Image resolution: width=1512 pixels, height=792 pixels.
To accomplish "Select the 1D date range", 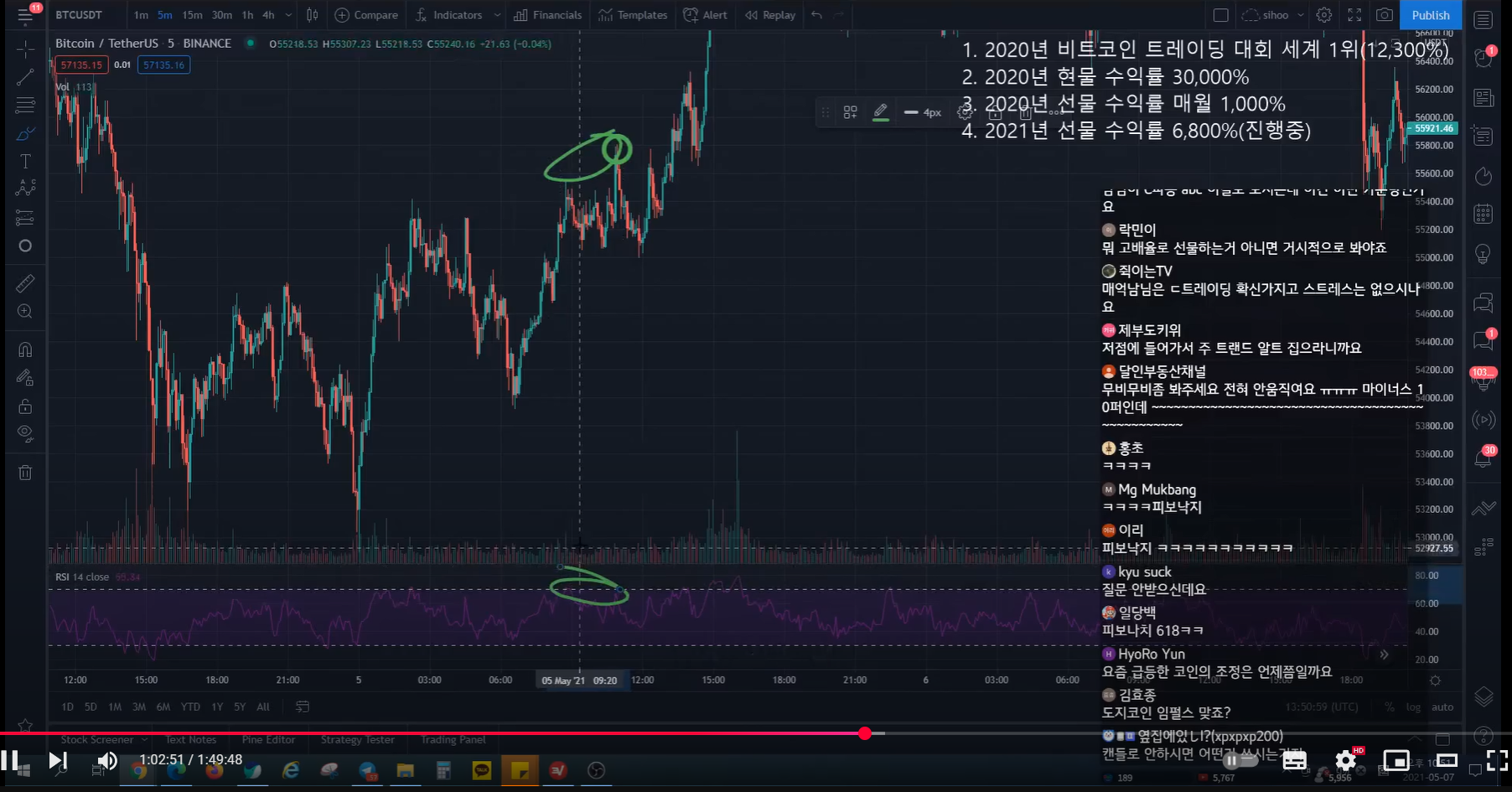I will point(68,707).
